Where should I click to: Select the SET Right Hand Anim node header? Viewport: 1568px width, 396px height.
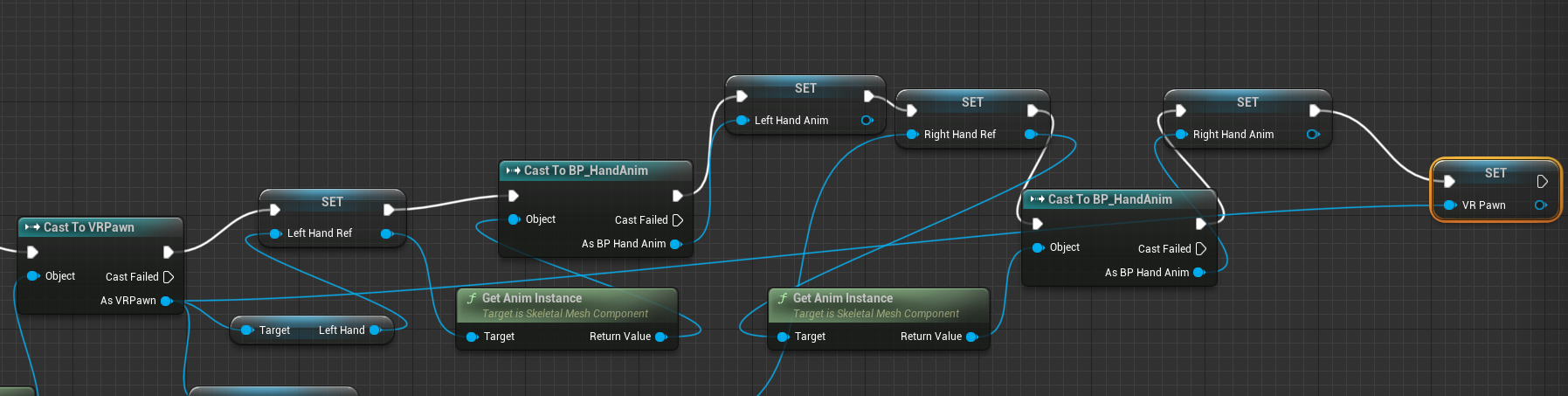(1247, 102)
